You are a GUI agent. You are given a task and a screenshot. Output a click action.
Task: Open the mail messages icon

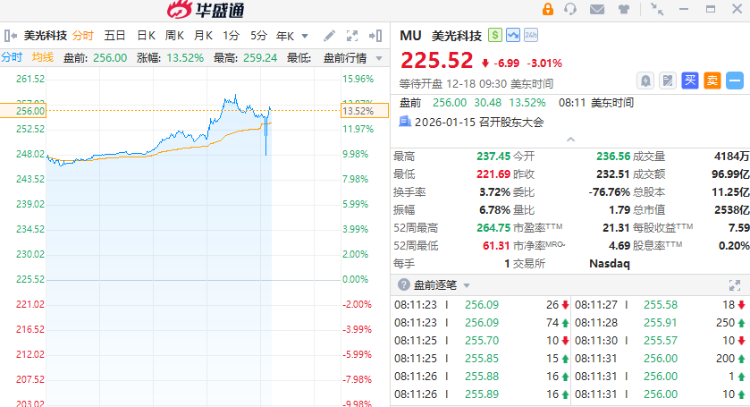tap(597, 9)
